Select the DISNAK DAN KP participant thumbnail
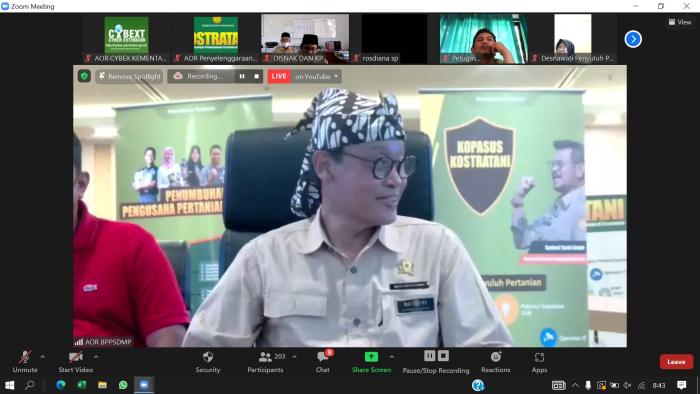 305,39
